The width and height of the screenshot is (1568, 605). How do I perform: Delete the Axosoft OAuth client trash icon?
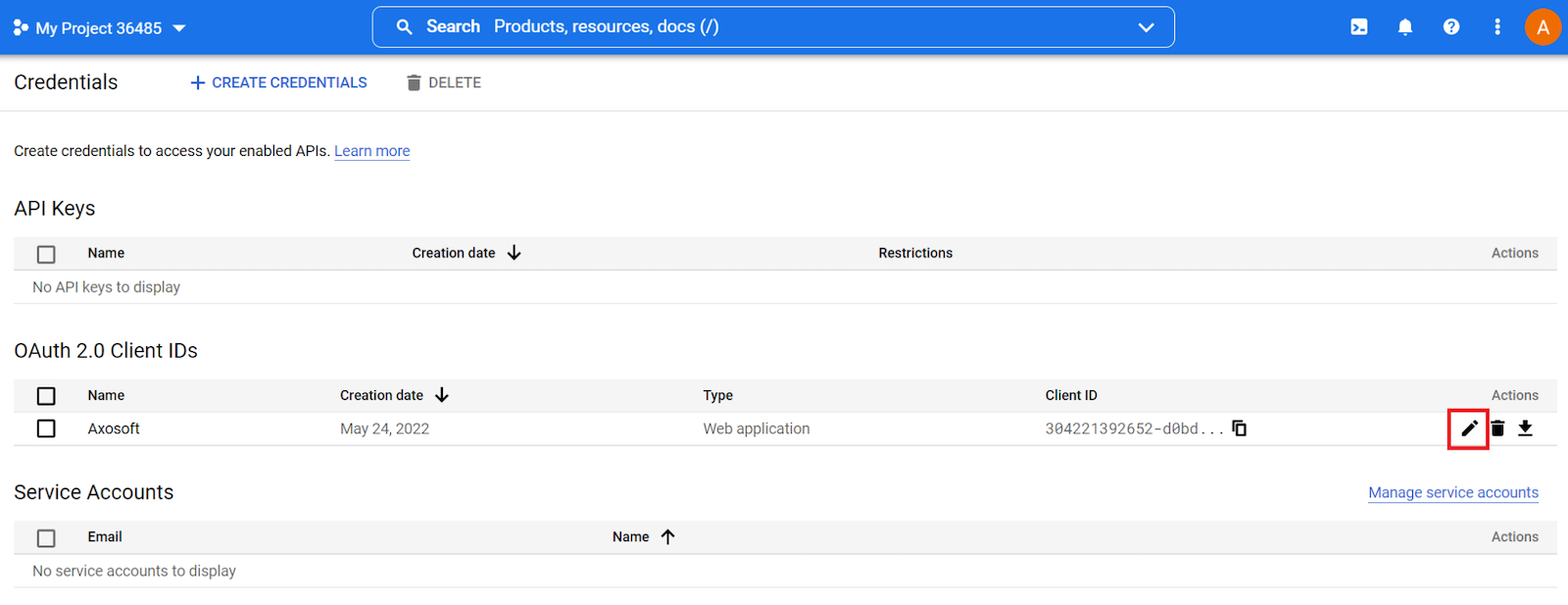point(1497,429)
